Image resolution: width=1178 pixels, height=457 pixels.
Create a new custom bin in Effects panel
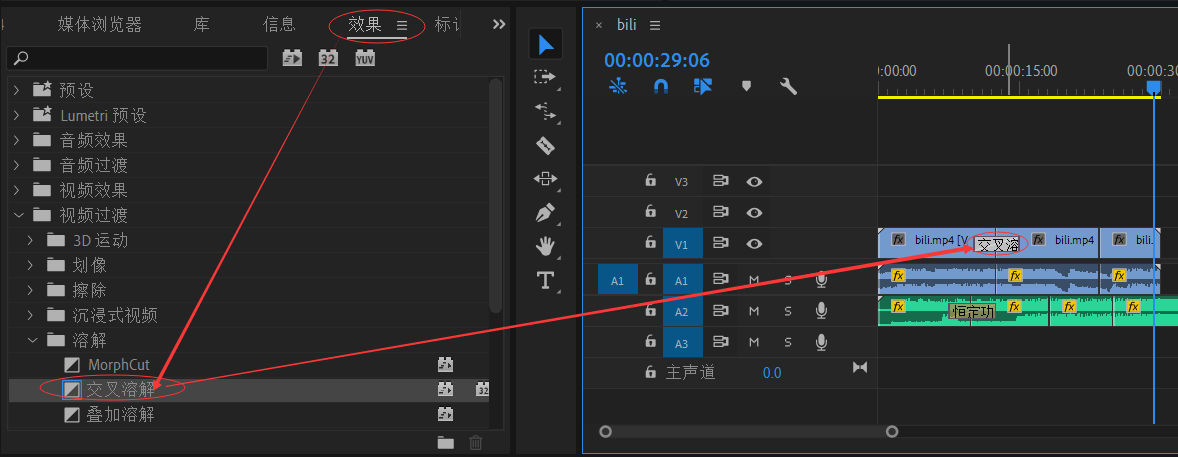click(446, 443)
